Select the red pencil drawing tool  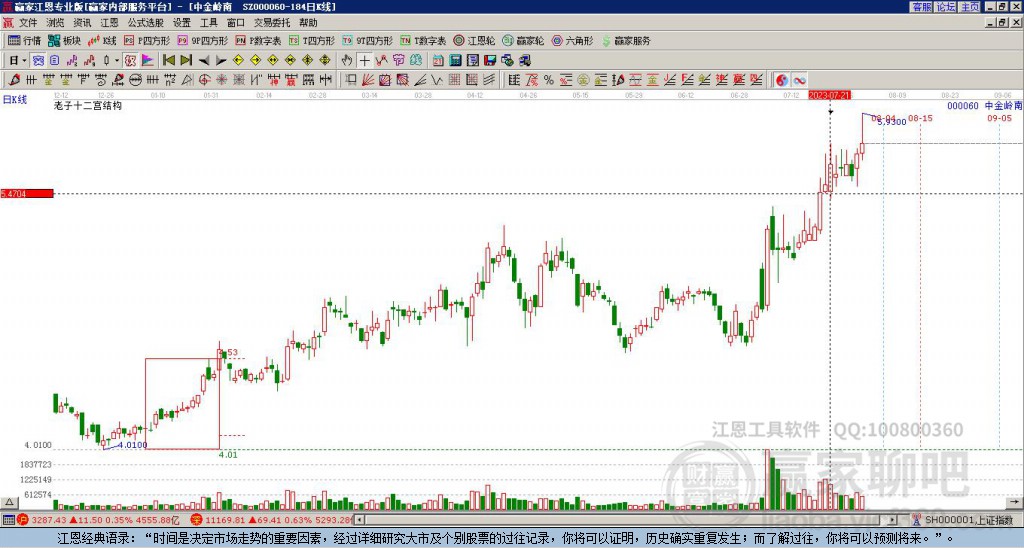[x=14, y=80]
